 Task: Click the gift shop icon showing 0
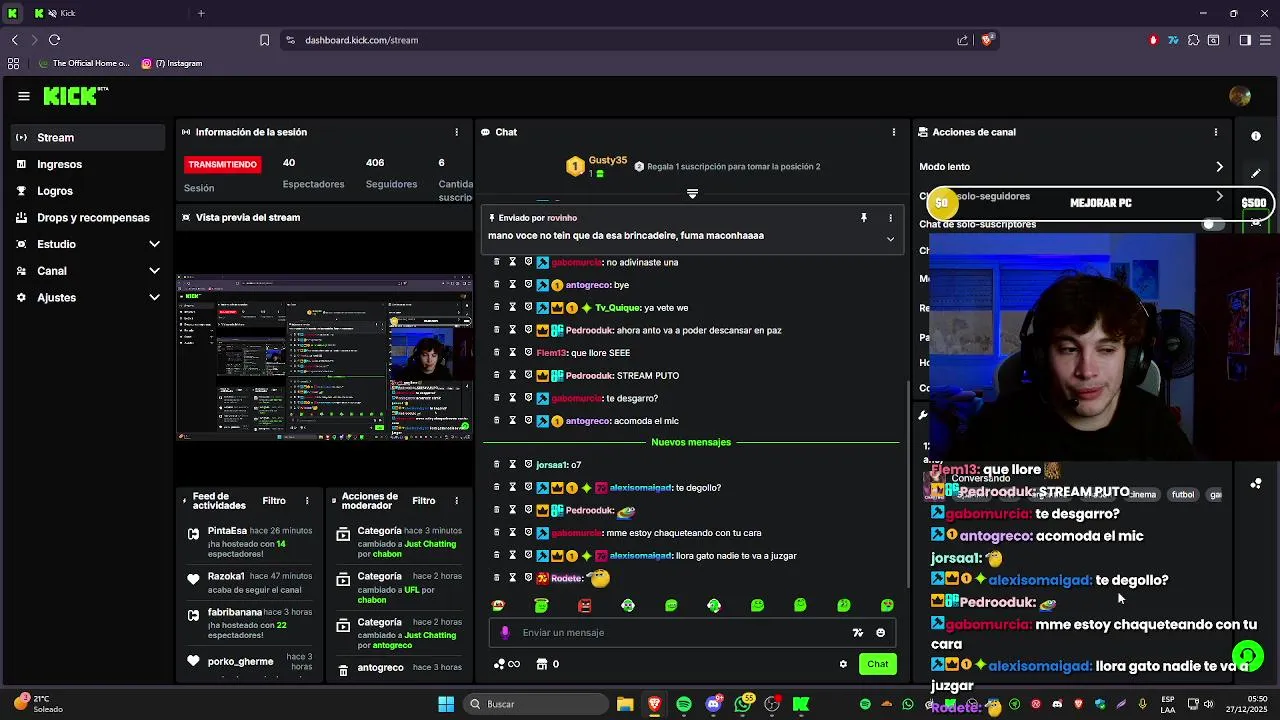[x=547, y=664]
